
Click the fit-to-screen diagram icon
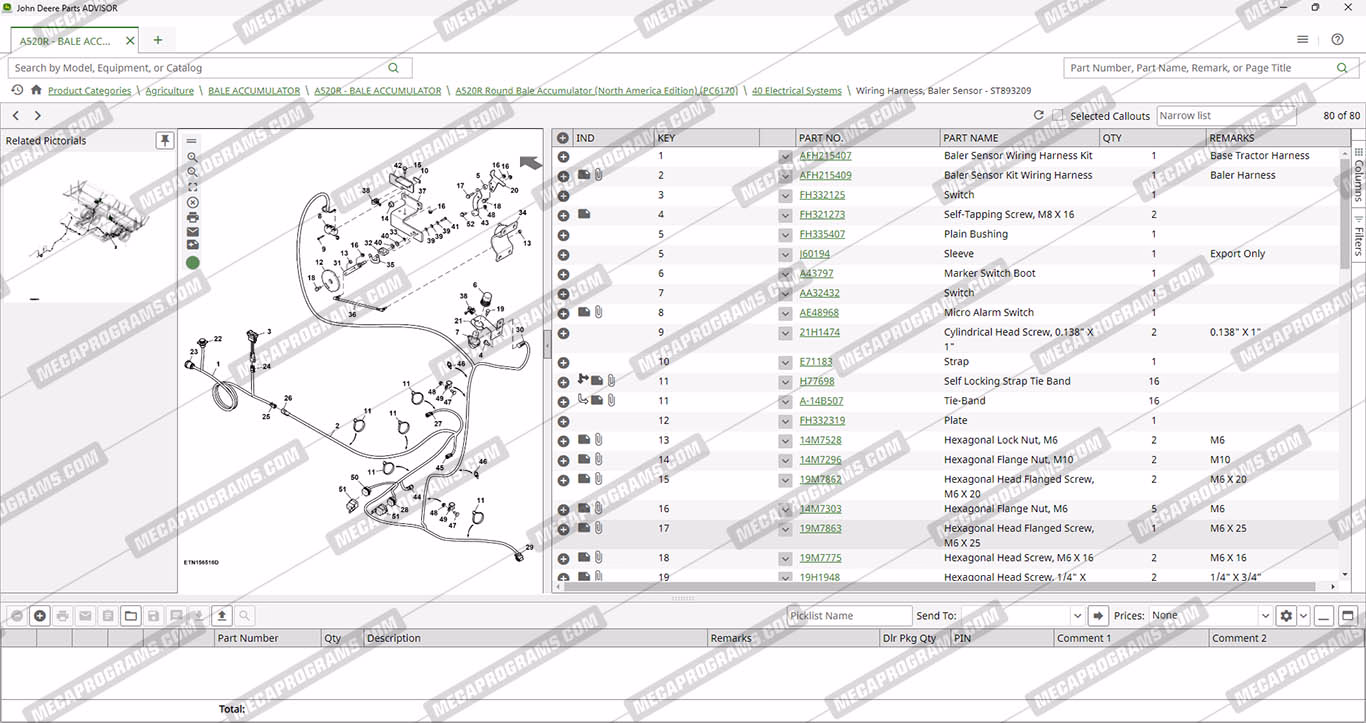192,187
